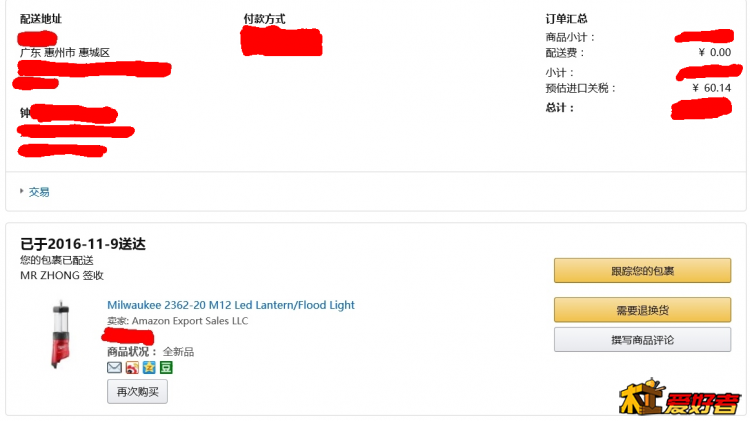
Task: Click the 木工爱好者 watermark logo
Action: point(679,400)
